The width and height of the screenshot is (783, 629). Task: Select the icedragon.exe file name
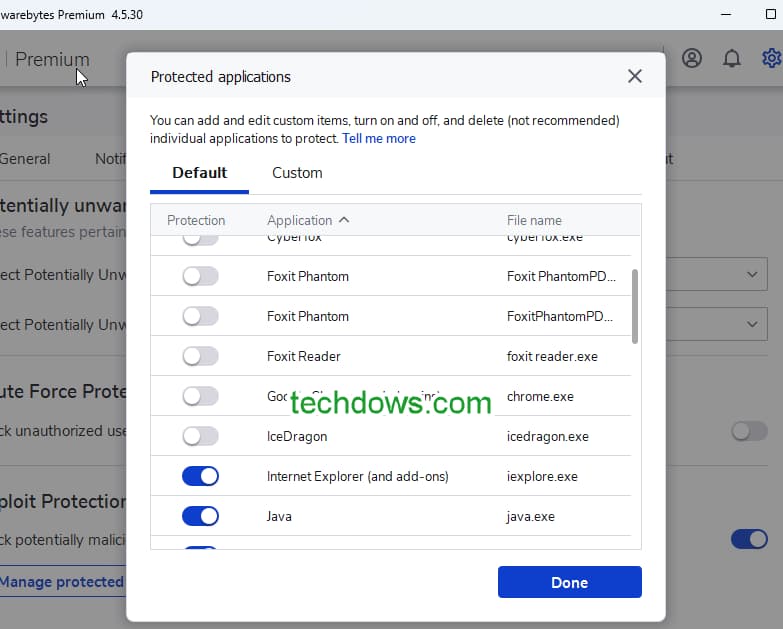[547, 436]
